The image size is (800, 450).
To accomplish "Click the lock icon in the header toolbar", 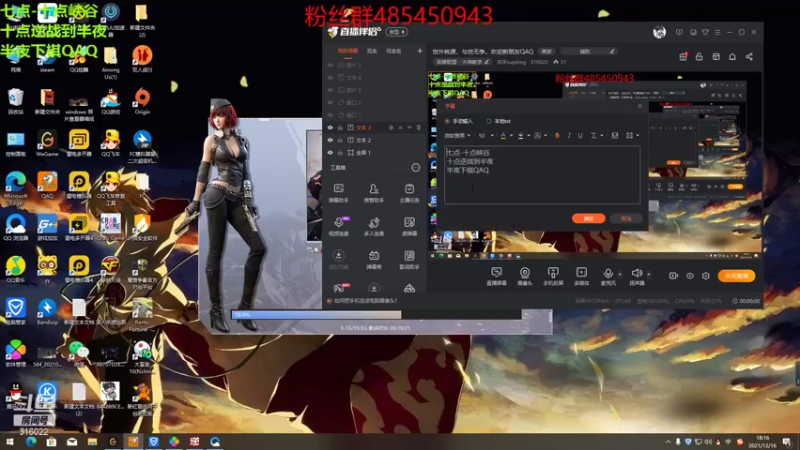I will click(x=699, y=57).
